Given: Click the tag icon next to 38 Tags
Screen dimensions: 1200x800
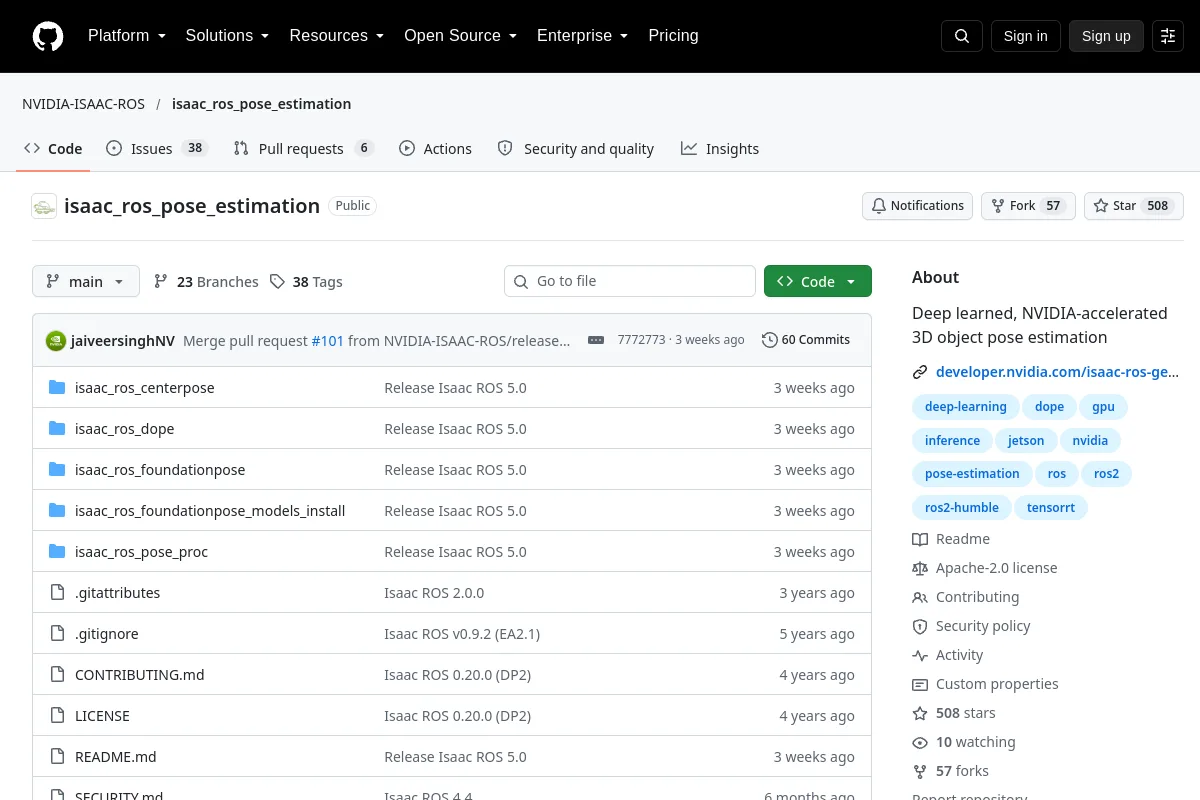Looking at the screenshot, I should pyautogui.click(x=277, y=282).
